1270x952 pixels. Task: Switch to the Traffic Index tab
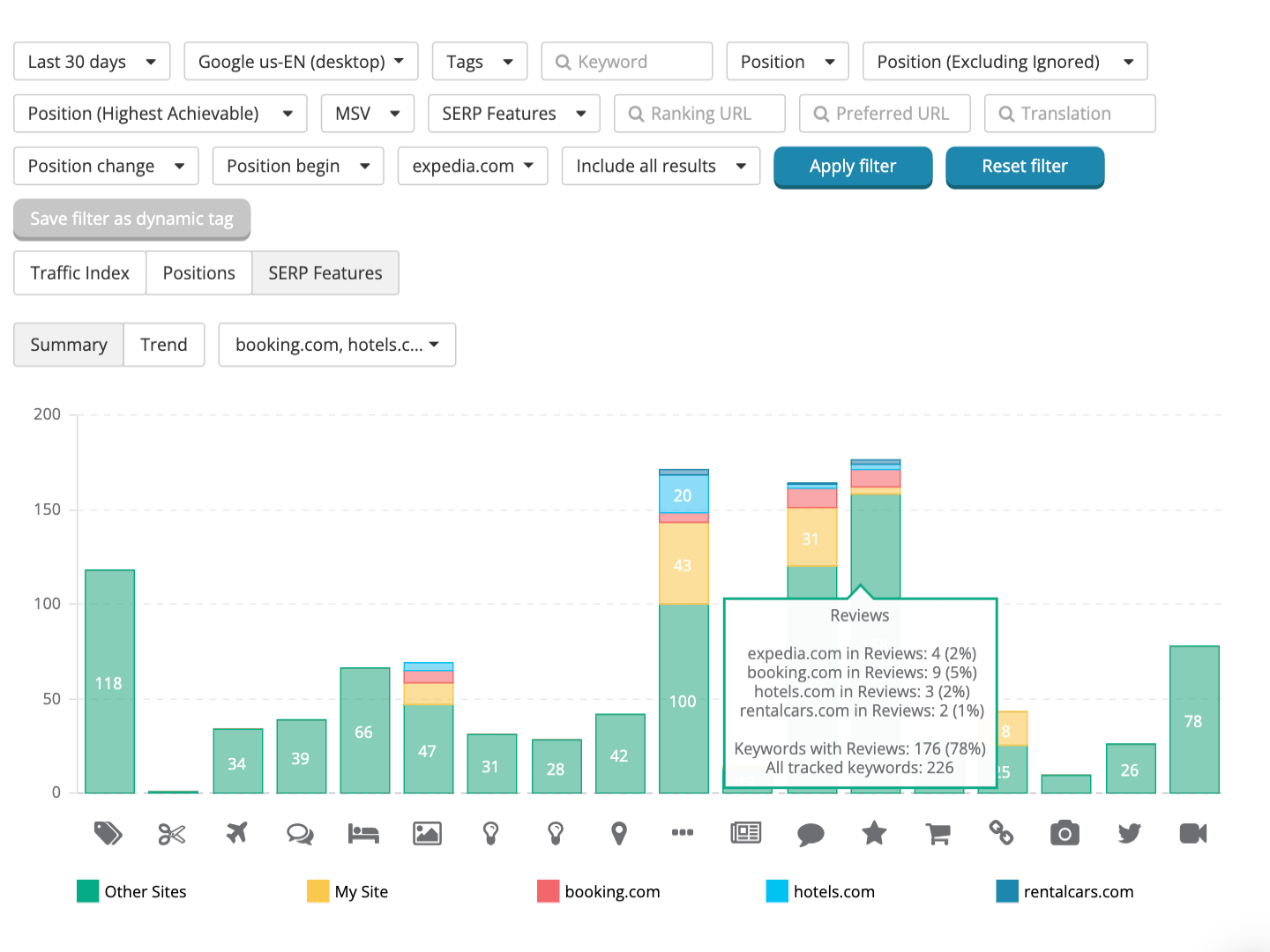80,273
